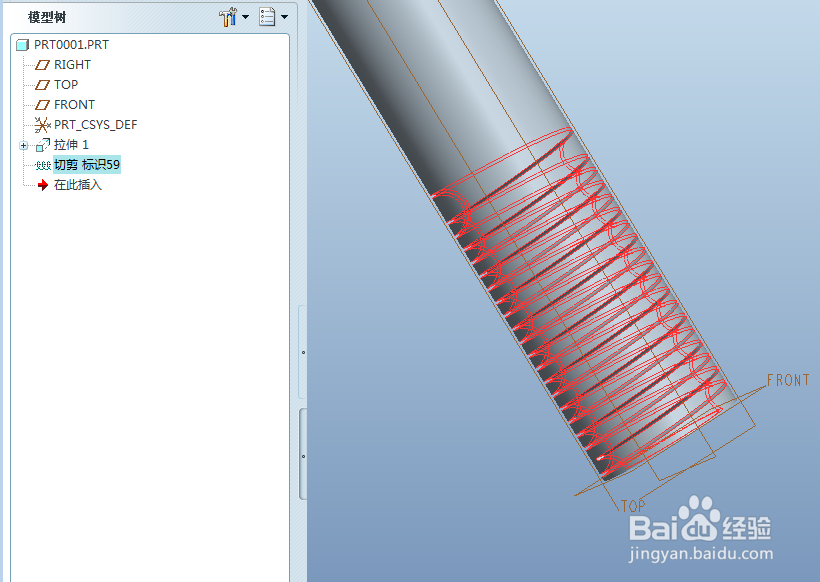Select TOP datum plane in tree

[x=66, y=85]
